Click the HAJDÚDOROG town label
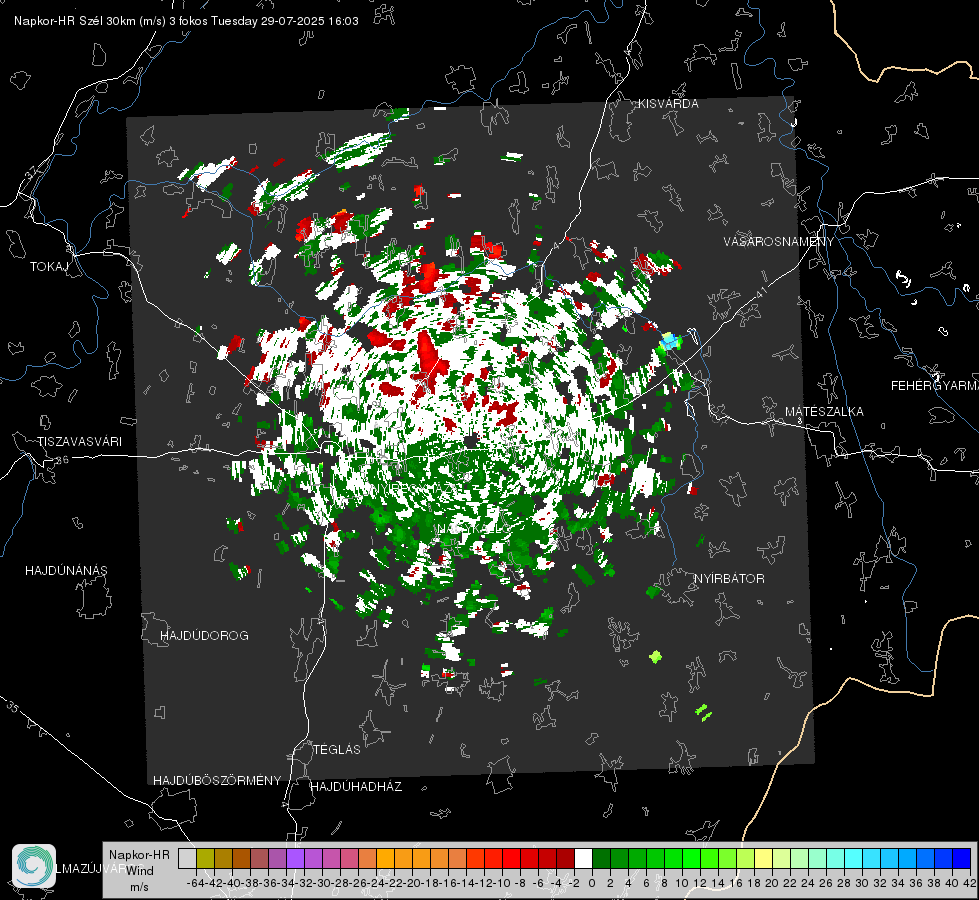Image resolution: width=979 pixels, height=900 pixels. click(204, 636)
